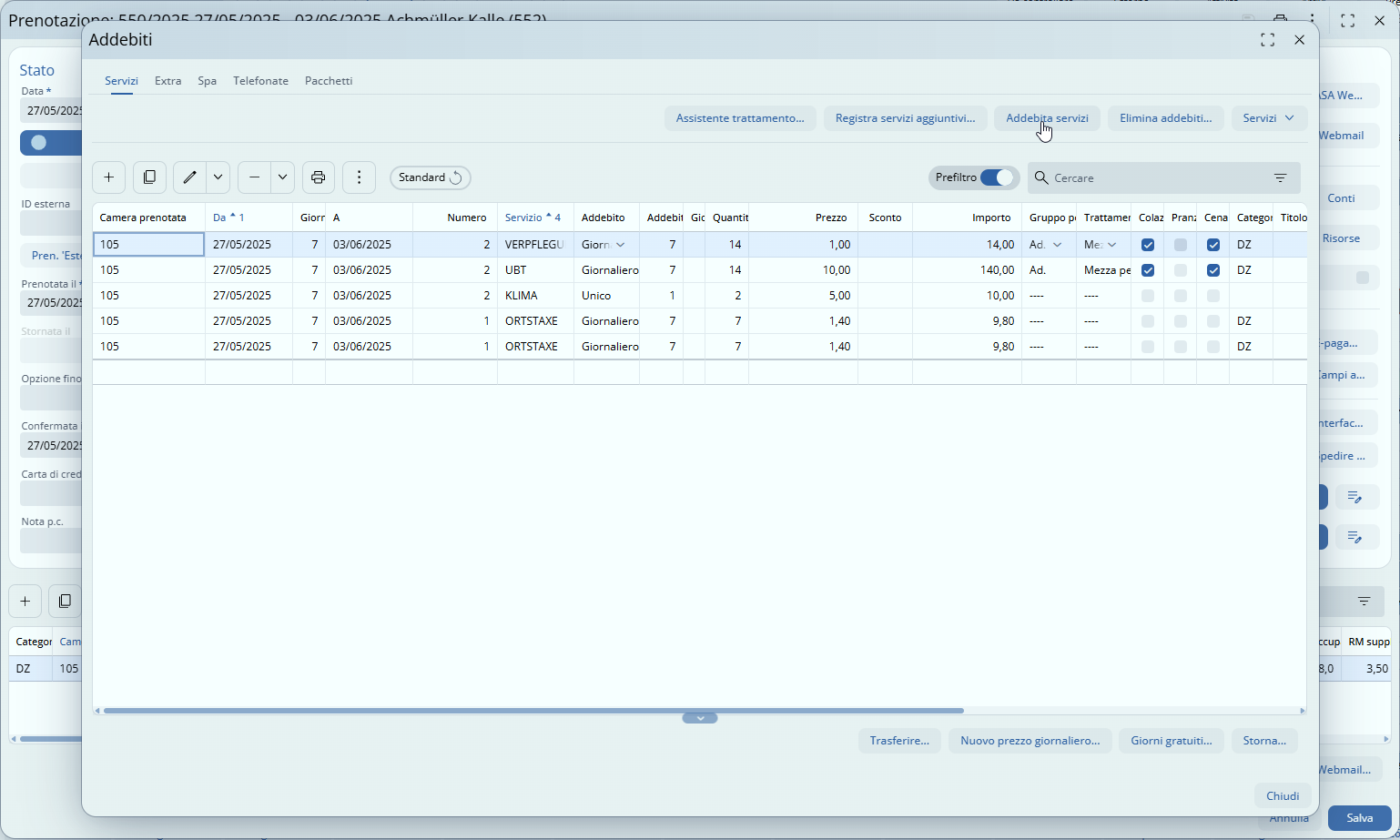The height and width of the screenshot is (840, 1400).
Task: Open the filter options icon in the Cercare field
Action: click(x=1281, y=178)
